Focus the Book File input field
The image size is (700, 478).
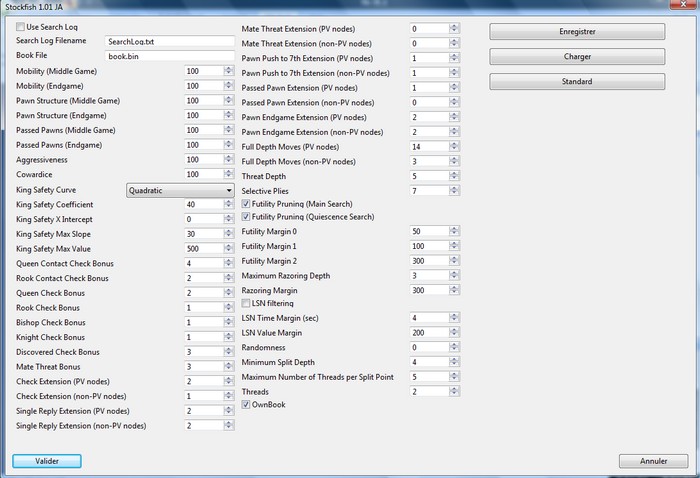[169, 57]
